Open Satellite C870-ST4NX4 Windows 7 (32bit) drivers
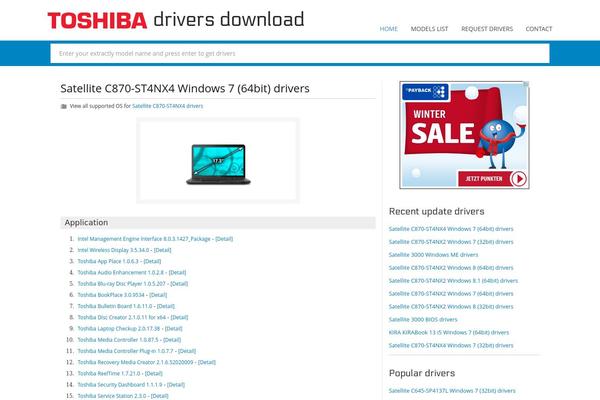 pos(451,345)
